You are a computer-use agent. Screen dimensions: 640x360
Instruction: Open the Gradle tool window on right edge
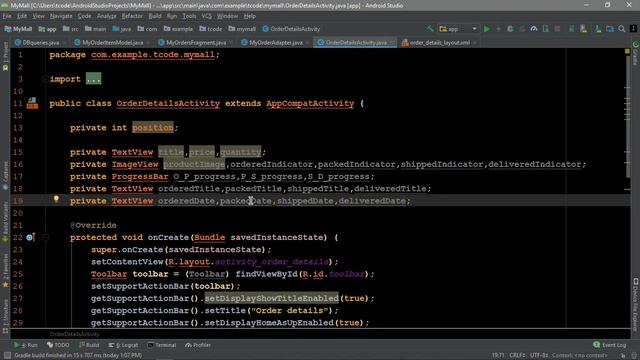636,53
